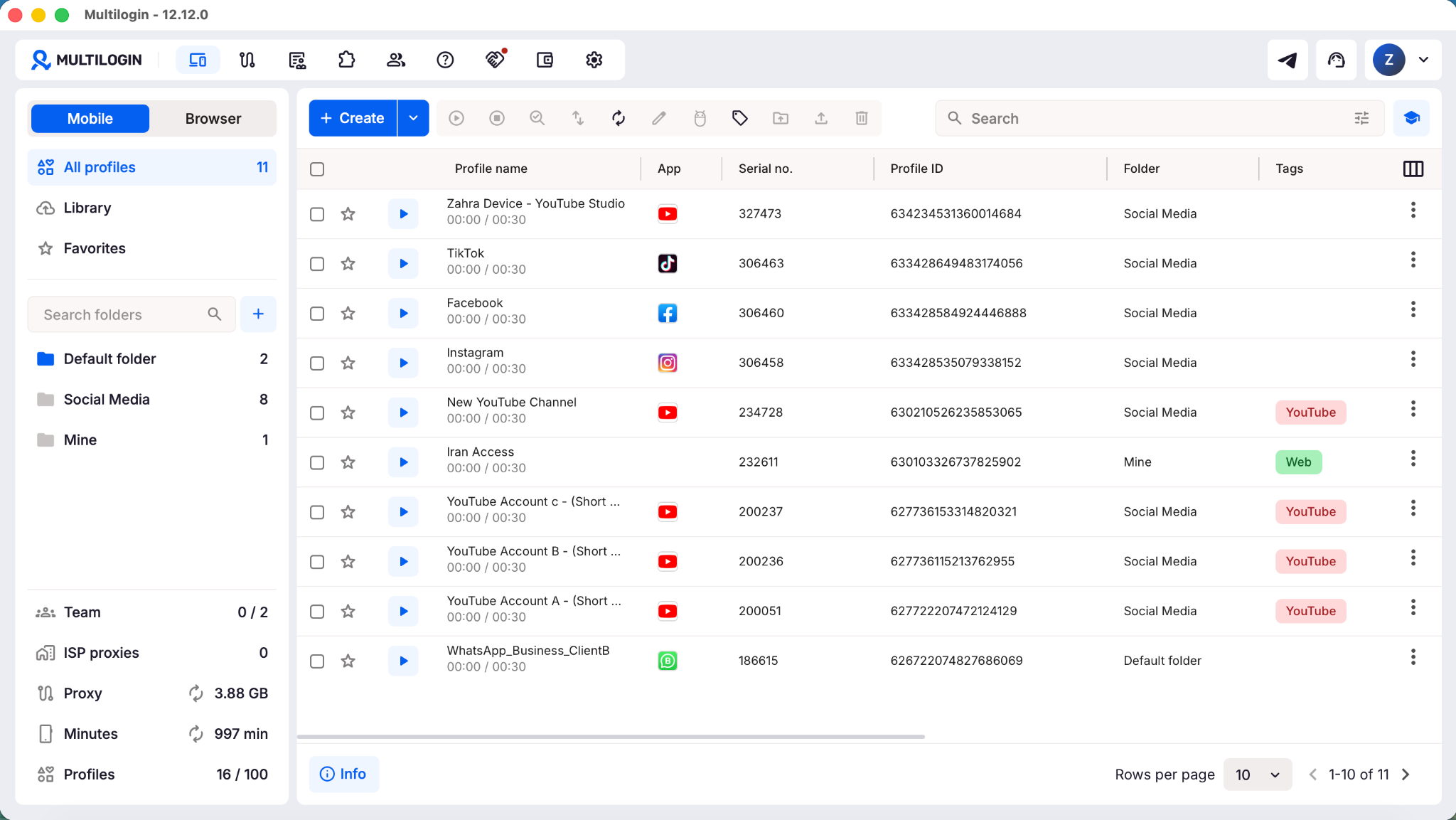This screenshot has width=1456, height=820.
Task: Click the Create button
Action: (353, 118)
